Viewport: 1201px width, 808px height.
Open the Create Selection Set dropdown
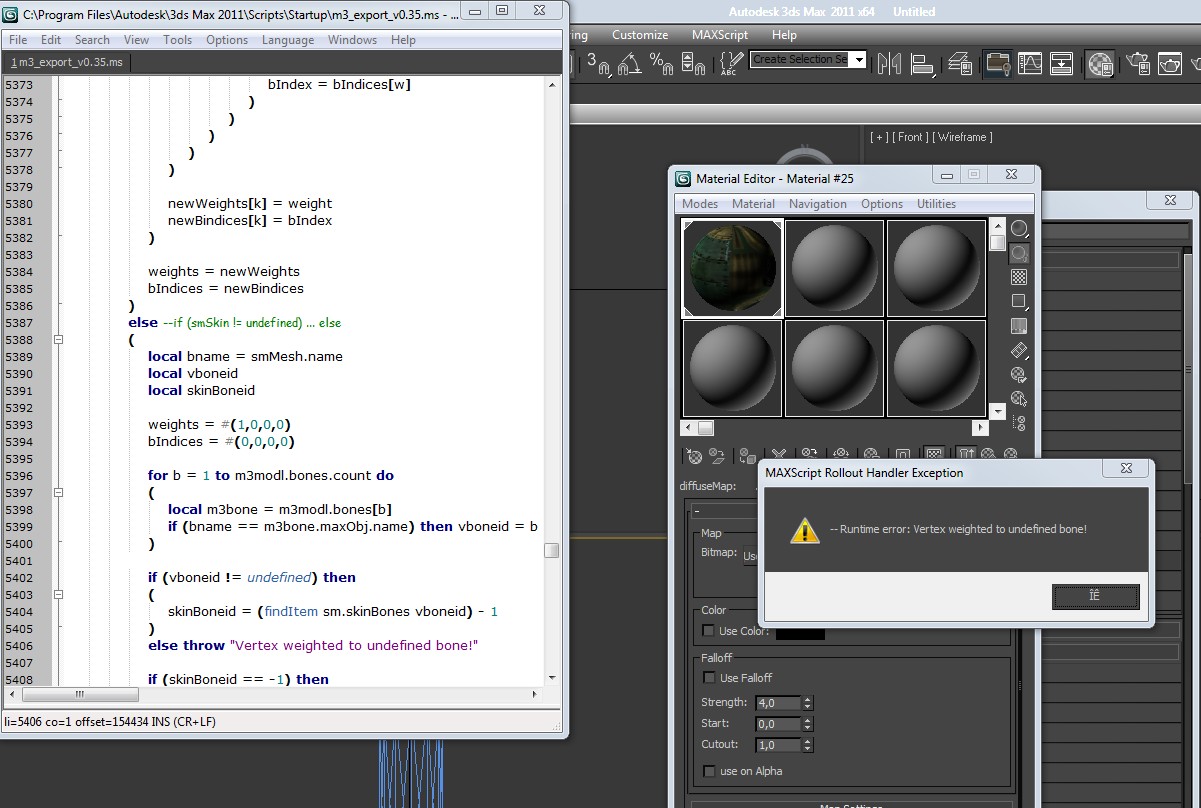pos(859,60)
